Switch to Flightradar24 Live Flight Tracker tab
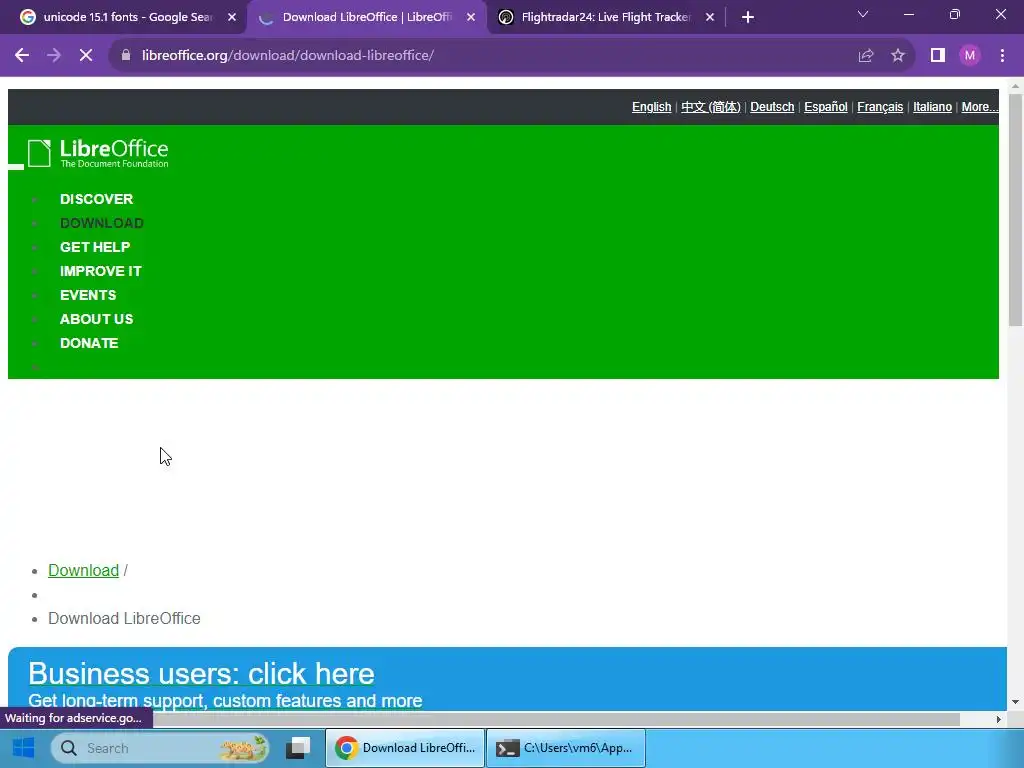 point(604,18)
